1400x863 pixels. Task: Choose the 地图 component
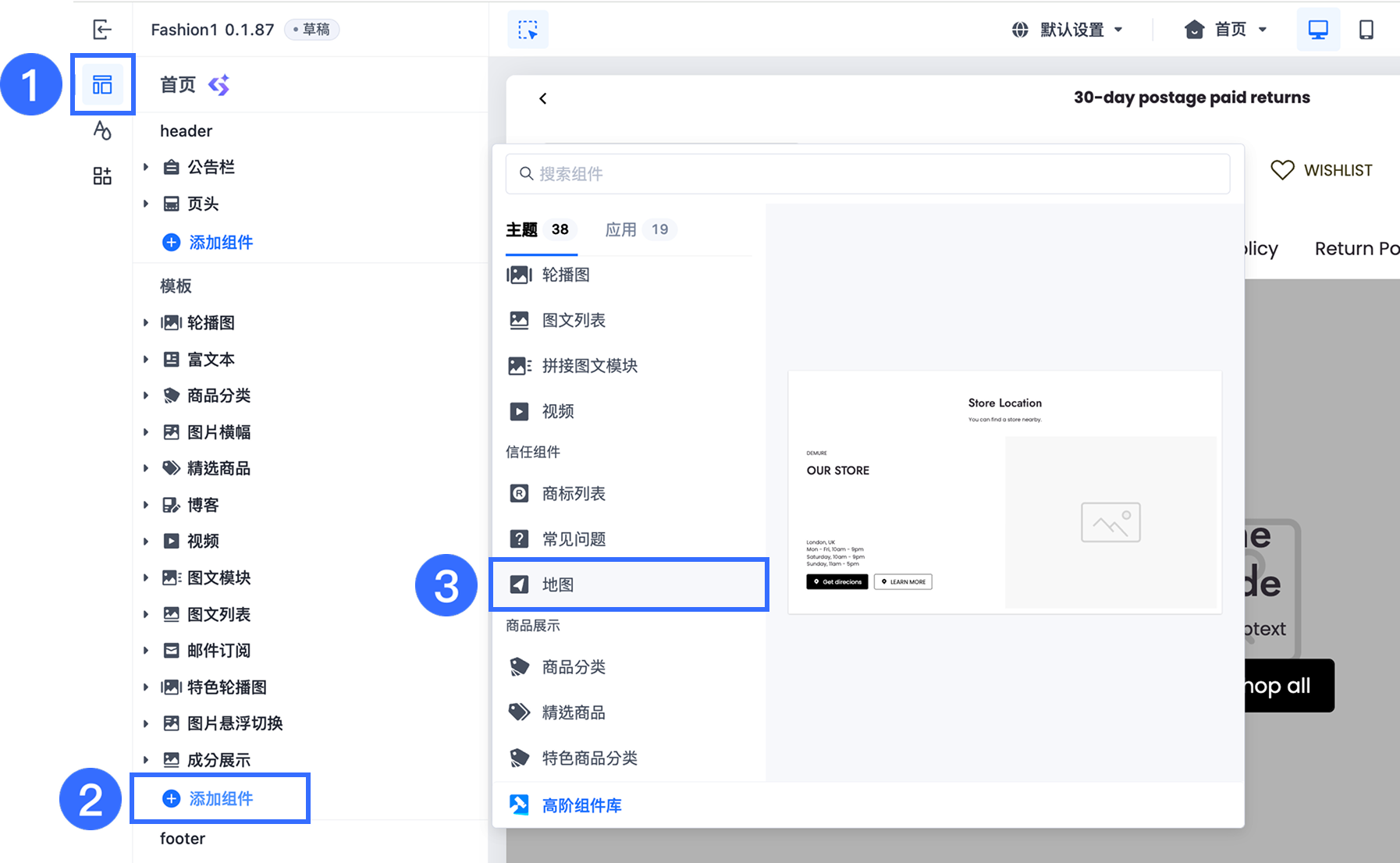[629, 584]
